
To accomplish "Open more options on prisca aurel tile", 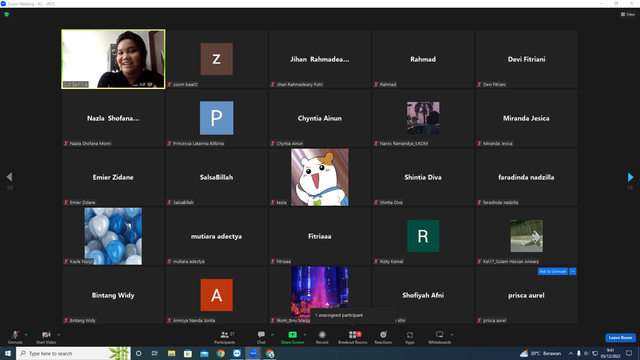I will coord(573,271).
